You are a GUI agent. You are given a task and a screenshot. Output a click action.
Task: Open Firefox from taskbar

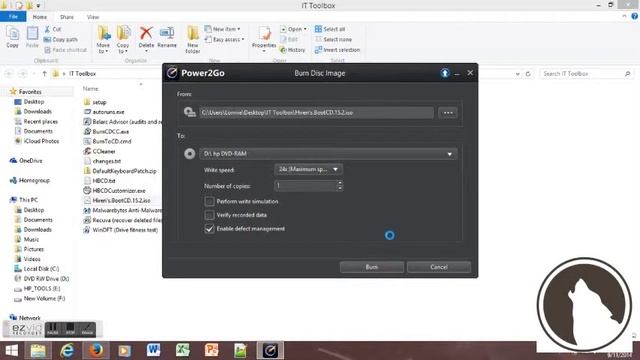coord(96,351)
